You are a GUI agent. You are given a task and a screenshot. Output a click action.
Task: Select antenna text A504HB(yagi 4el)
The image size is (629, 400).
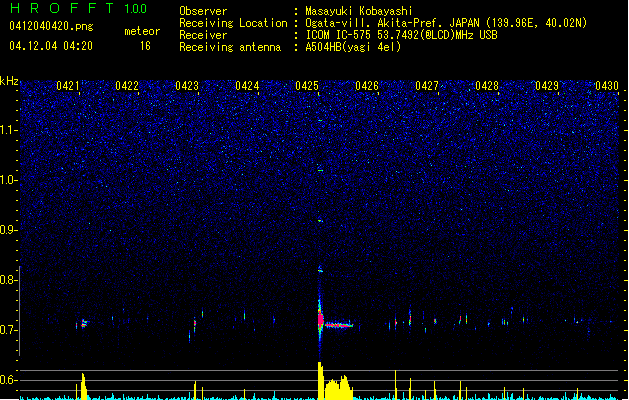click(353, 47)
